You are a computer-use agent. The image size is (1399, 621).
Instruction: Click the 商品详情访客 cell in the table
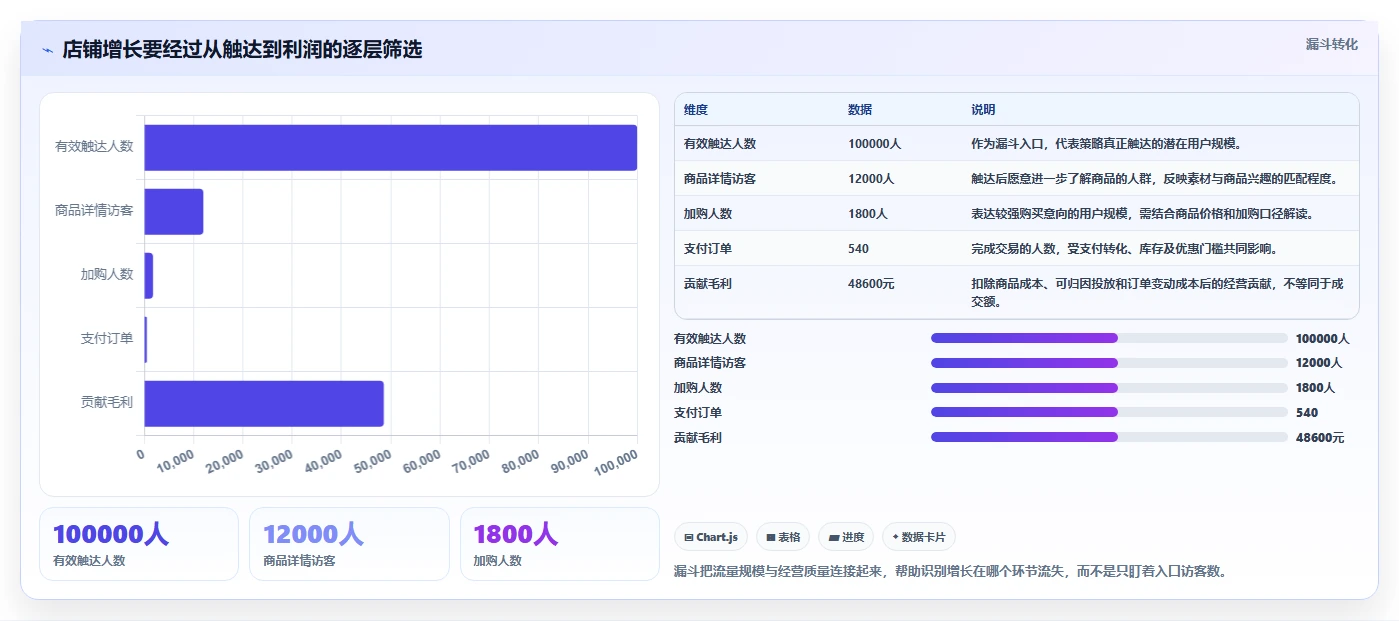(x=720, y=179)
